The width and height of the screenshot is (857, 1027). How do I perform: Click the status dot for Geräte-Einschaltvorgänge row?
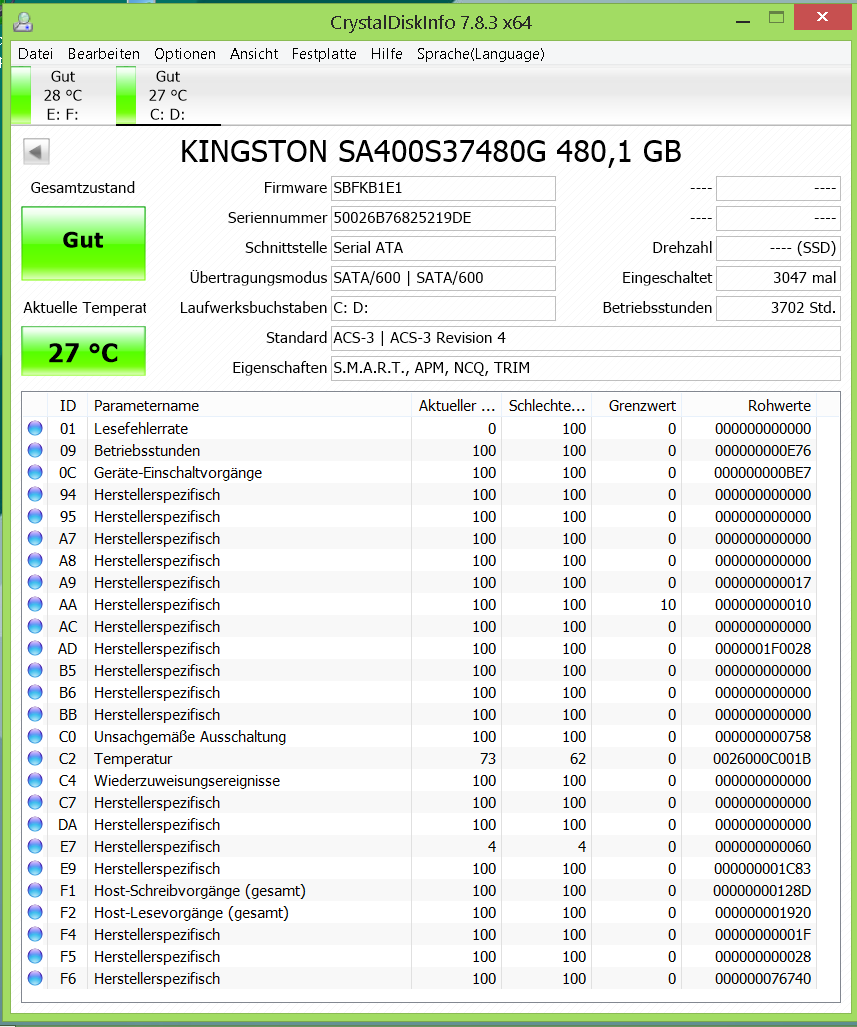click(35, 472)
